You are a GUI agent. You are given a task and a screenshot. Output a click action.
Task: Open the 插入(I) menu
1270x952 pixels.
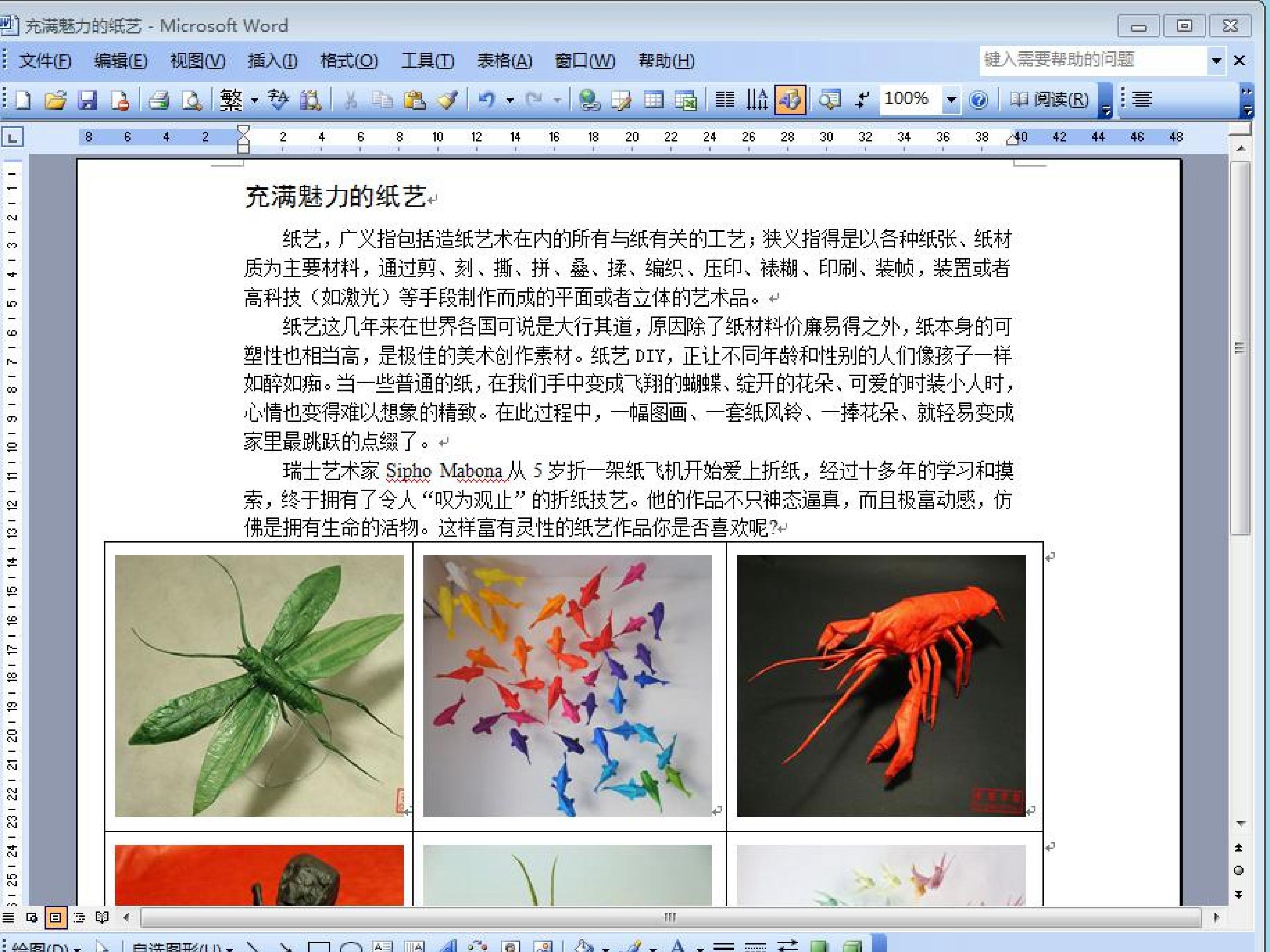click(x=273, y=60)
